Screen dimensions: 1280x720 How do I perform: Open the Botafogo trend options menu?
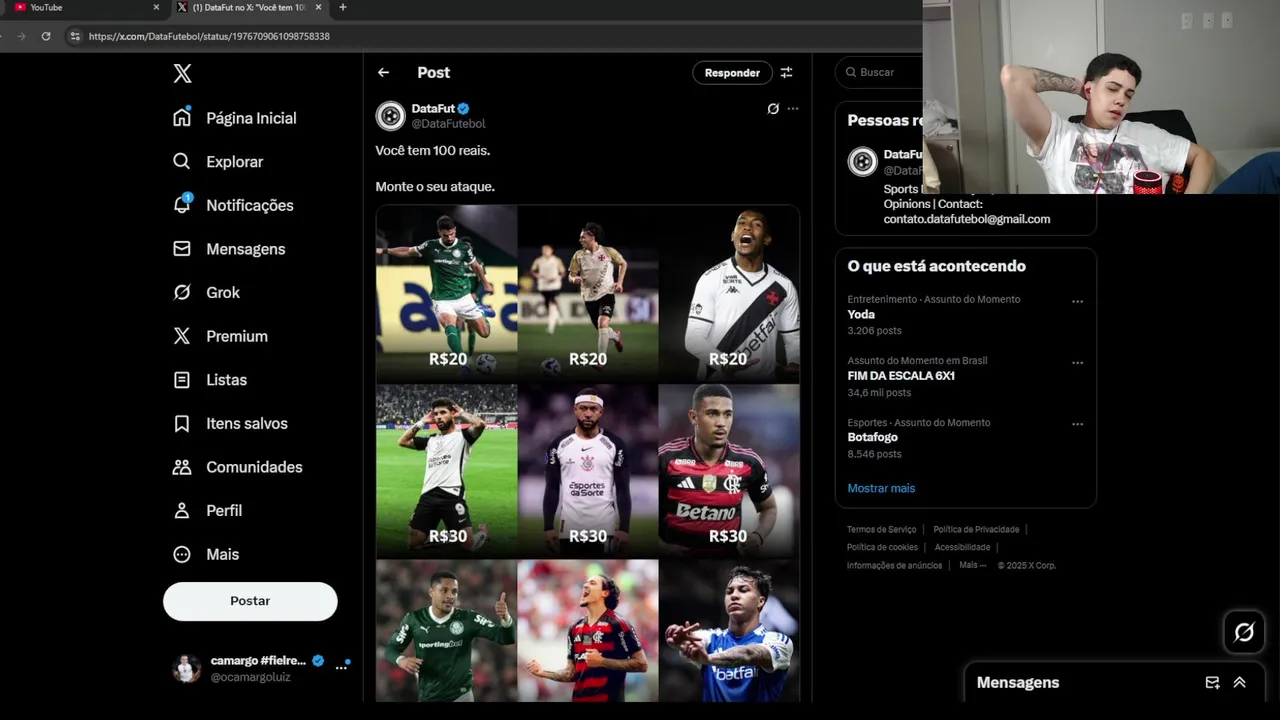(x=1077, y=424)
